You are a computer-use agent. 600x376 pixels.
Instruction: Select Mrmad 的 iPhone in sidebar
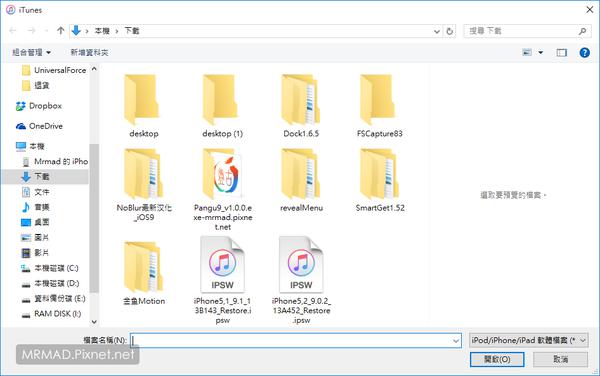pos(55,161)
